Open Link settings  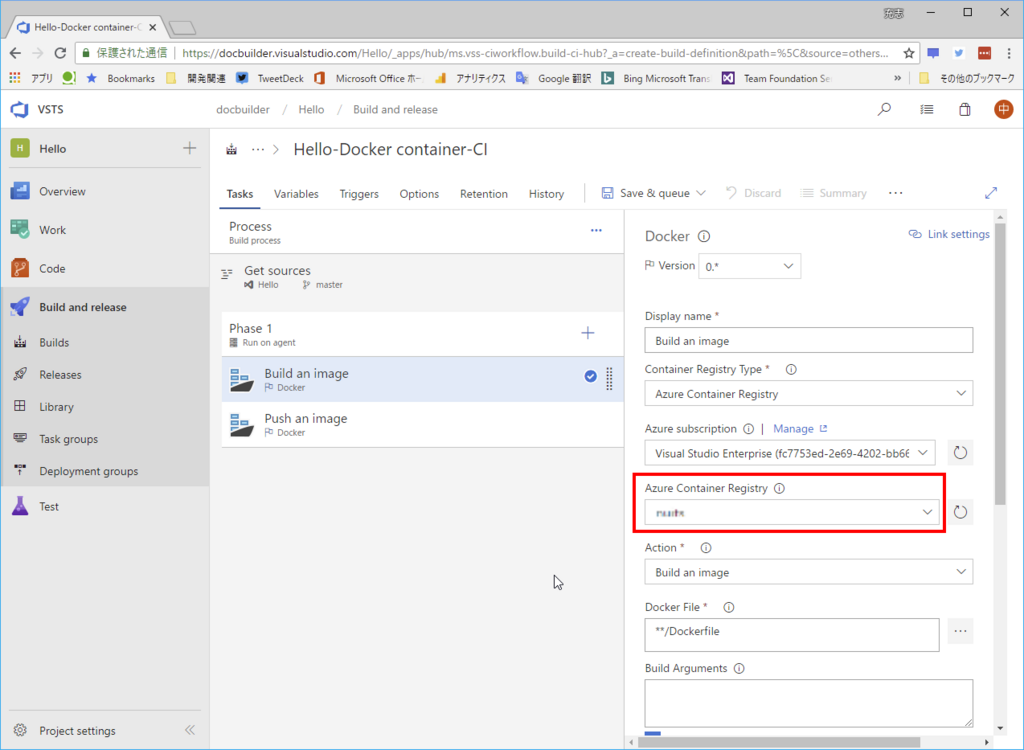[x=949, y=234]
